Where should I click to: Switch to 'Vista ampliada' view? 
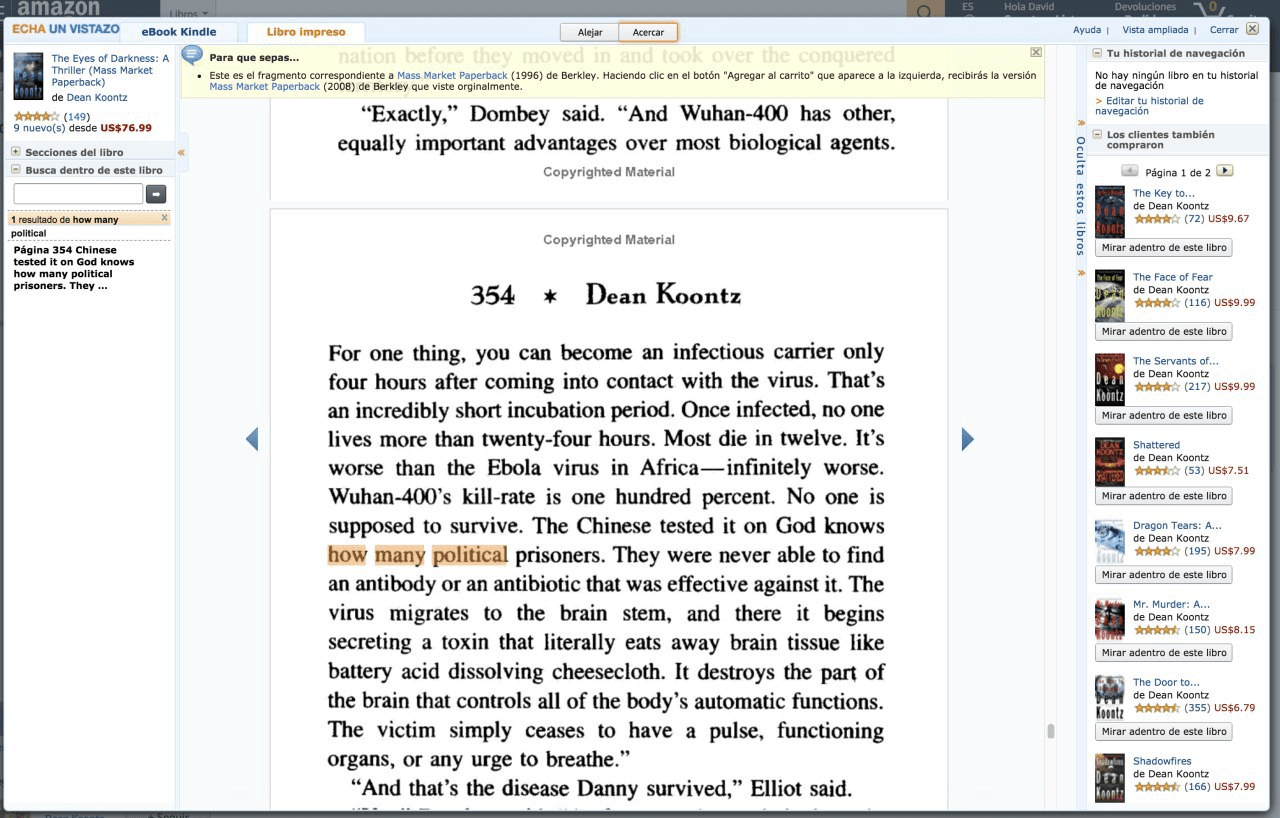(1155, 30)
